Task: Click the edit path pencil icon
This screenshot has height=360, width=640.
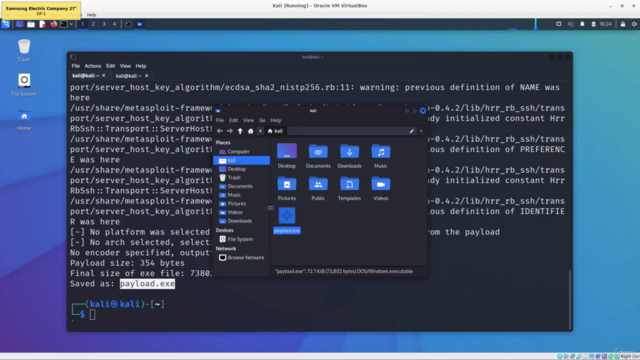Action: pos(411,131)
